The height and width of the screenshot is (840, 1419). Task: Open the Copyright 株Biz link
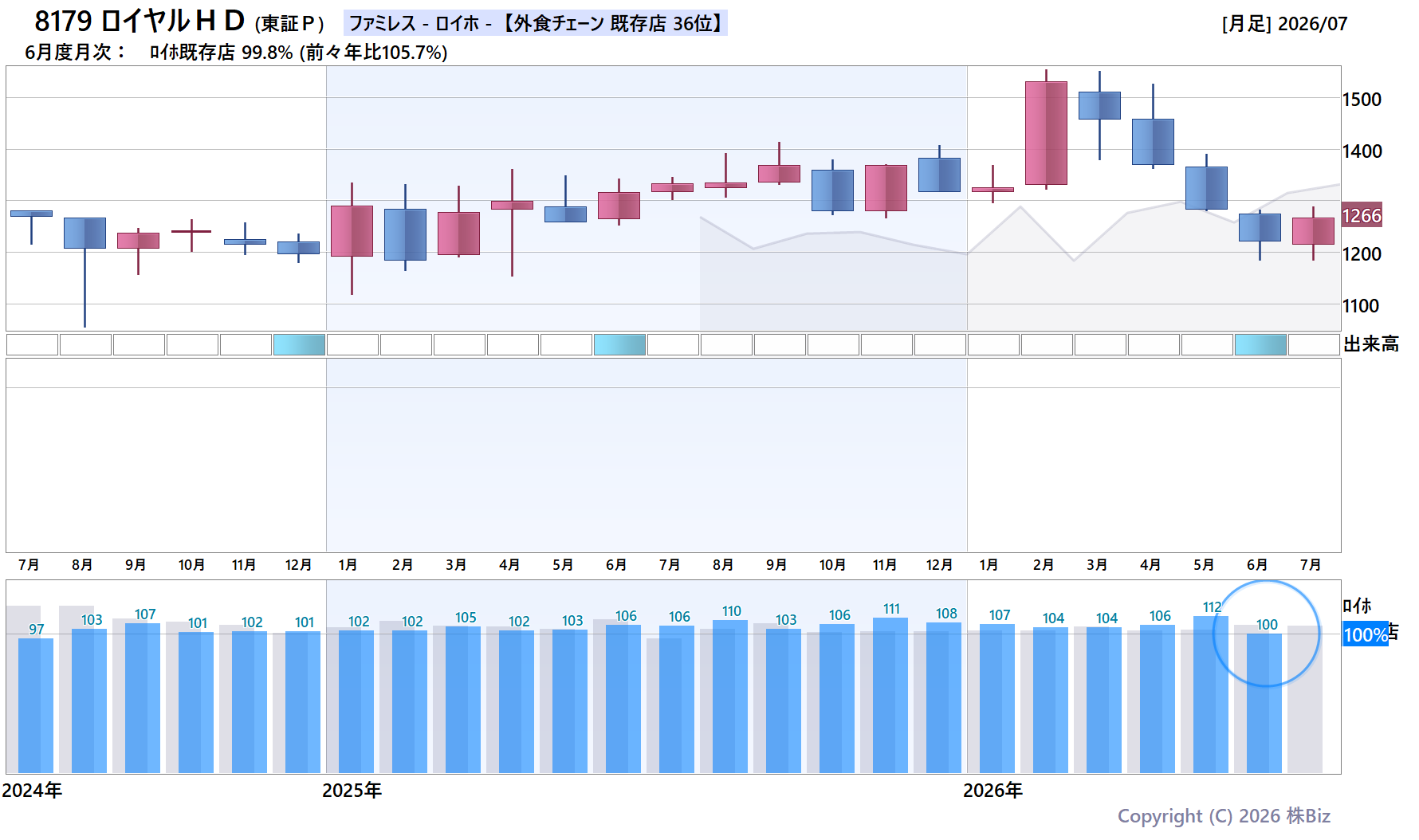pos(1224,816)
